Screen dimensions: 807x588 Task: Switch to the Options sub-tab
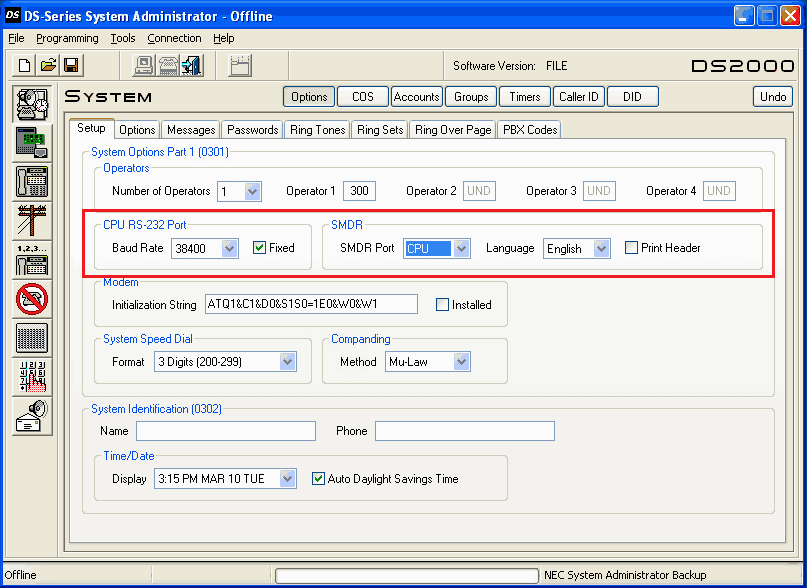point(137,130)
